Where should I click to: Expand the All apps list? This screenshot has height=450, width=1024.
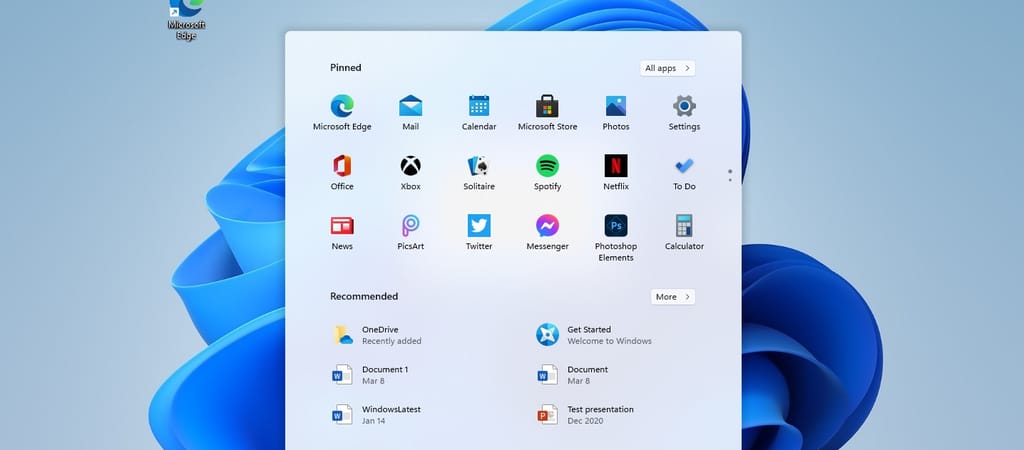tap(667, 68)
